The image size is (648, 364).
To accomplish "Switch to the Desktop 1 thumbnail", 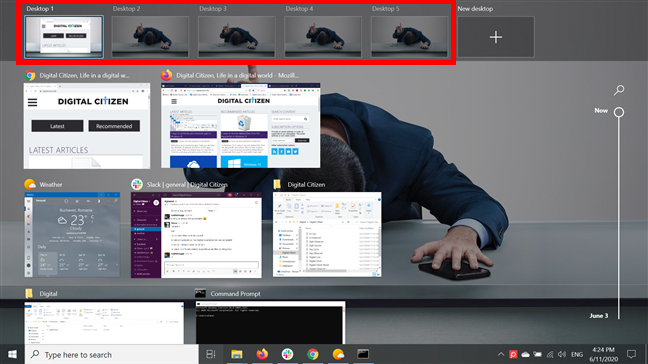I will click(64, 37).
